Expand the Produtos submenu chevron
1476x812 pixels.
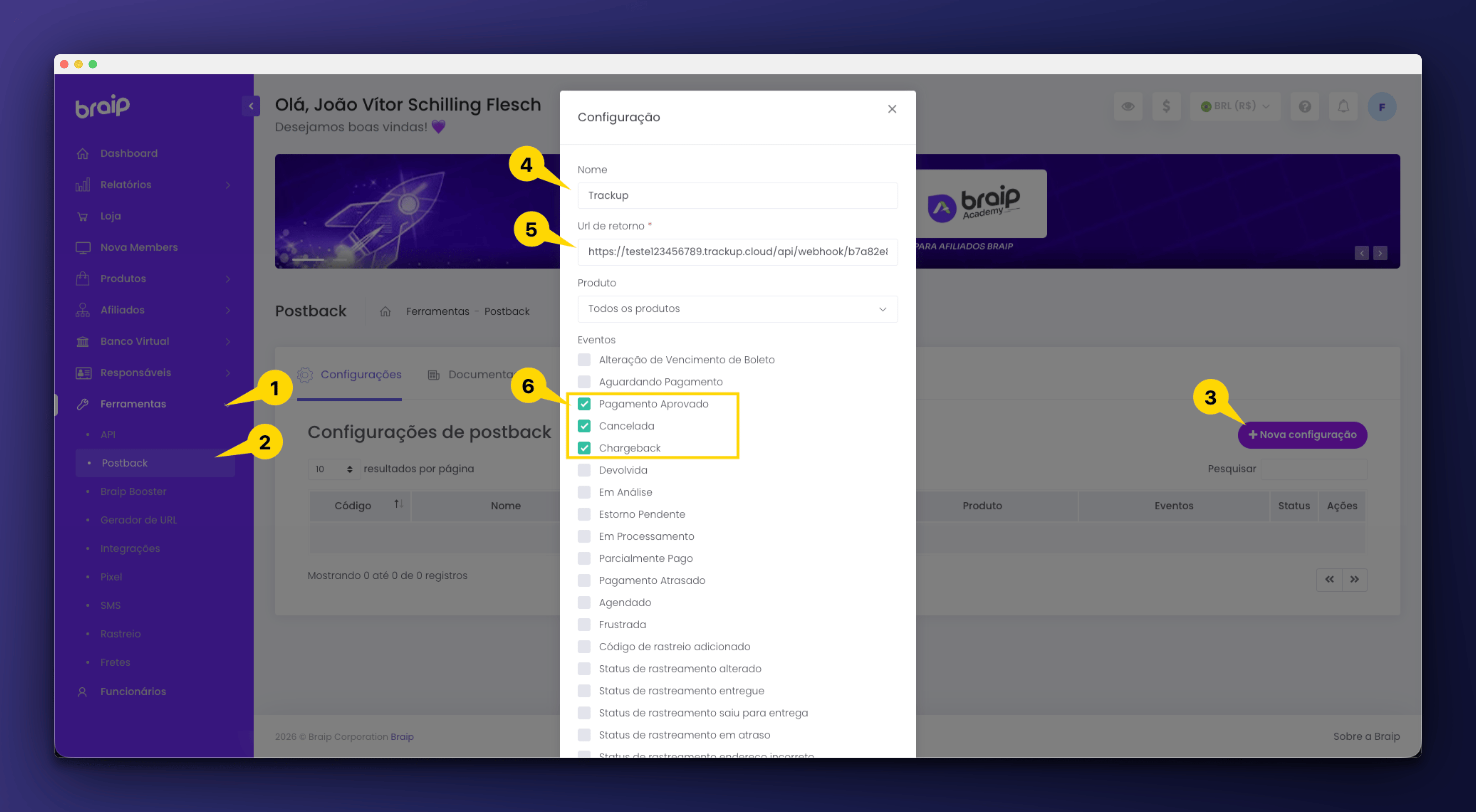(228, 279)
